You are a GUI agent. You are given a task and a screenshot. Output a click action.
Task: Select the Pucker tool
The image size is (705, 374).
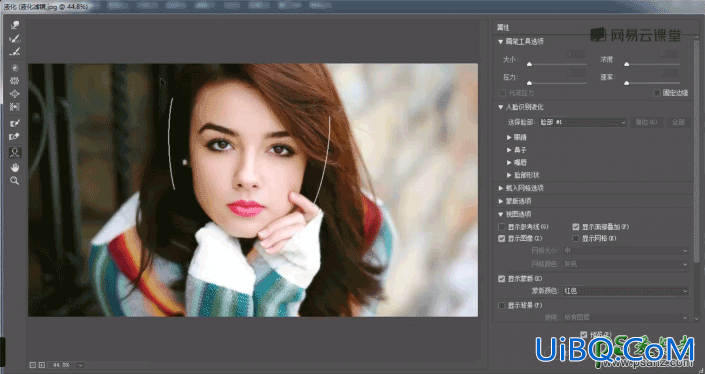click(15, 81)
